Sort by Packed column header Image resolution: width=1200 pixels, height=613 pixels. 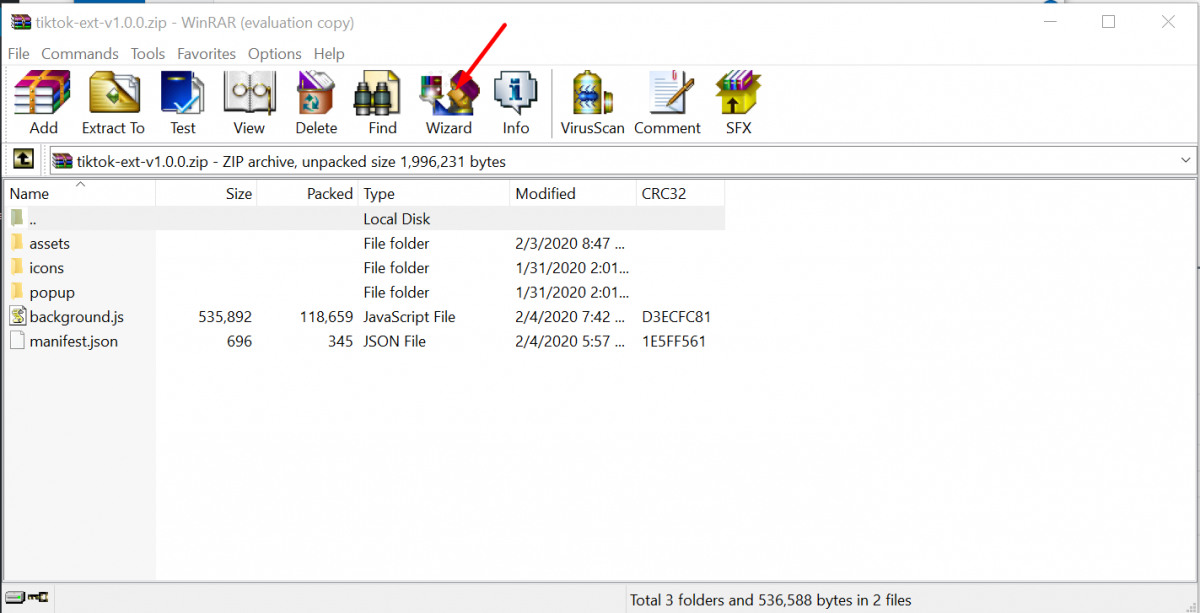click(x=308, y=194)
